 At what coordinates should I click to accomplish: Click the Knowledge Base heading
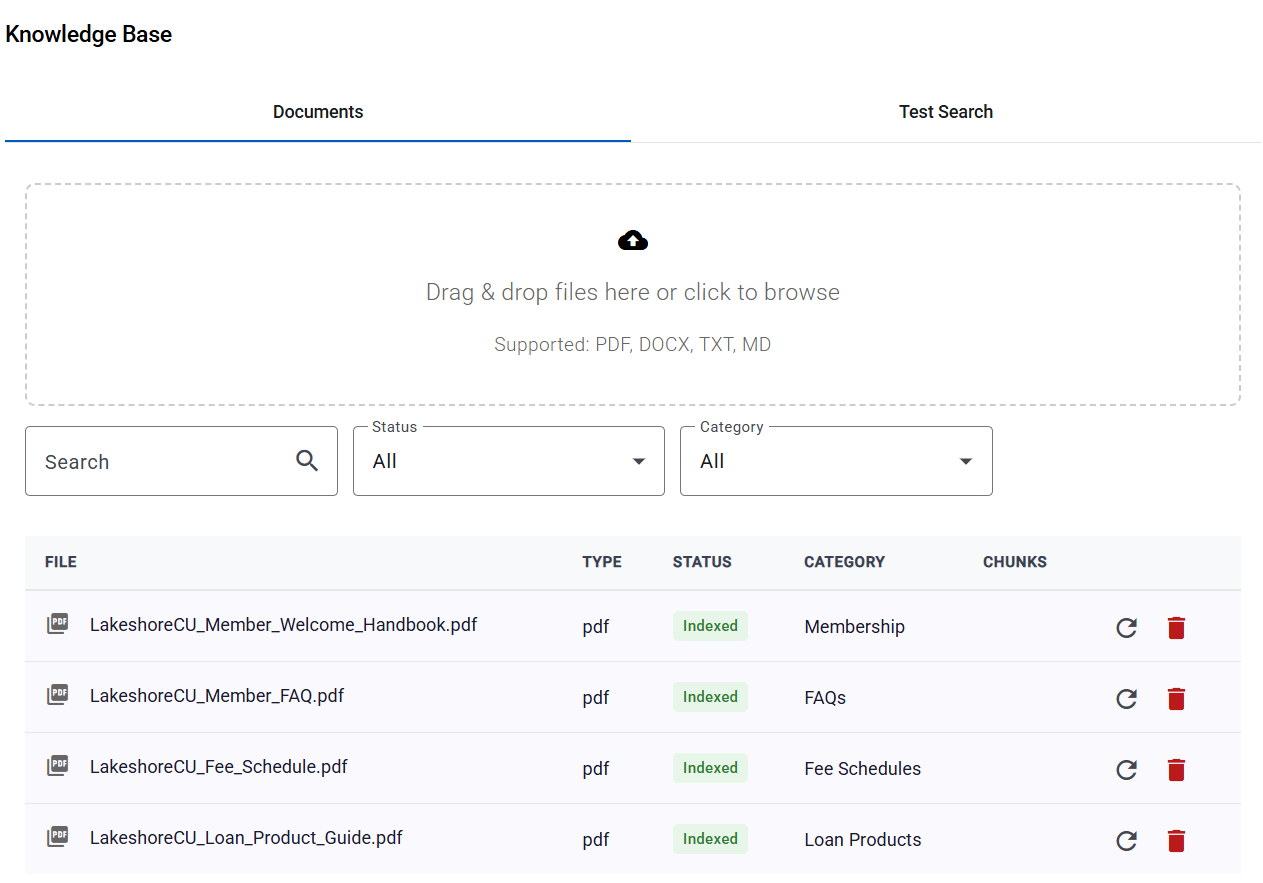click(89, 34)
